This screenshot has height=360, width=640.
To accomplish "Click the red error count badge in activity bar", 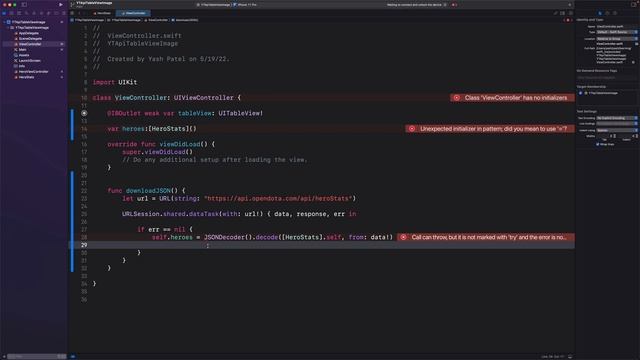I will click(454, 4).
